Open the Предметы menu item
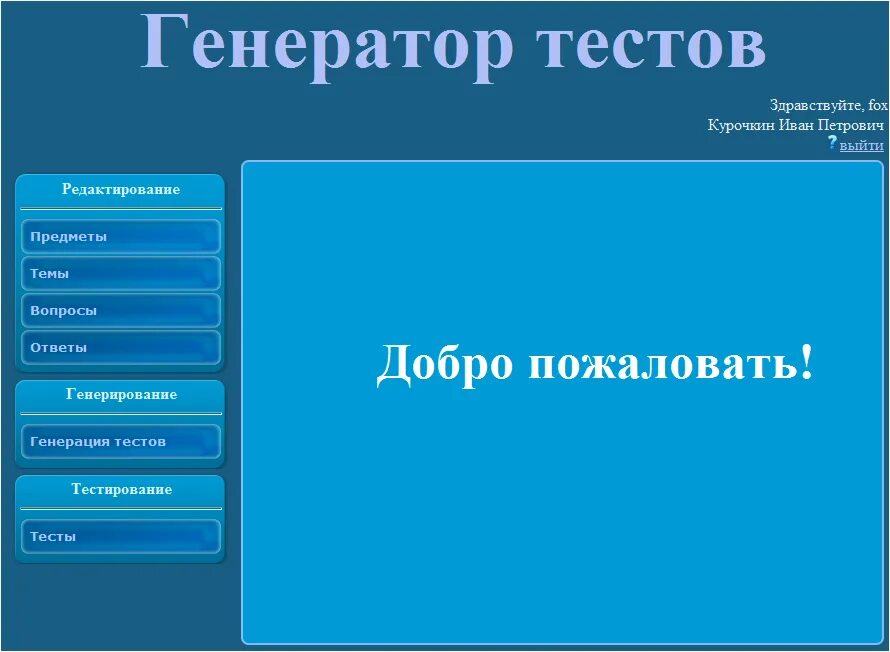The height and width of the screenshot is (652, 890). pyautogui.click(x=121, y=237)
